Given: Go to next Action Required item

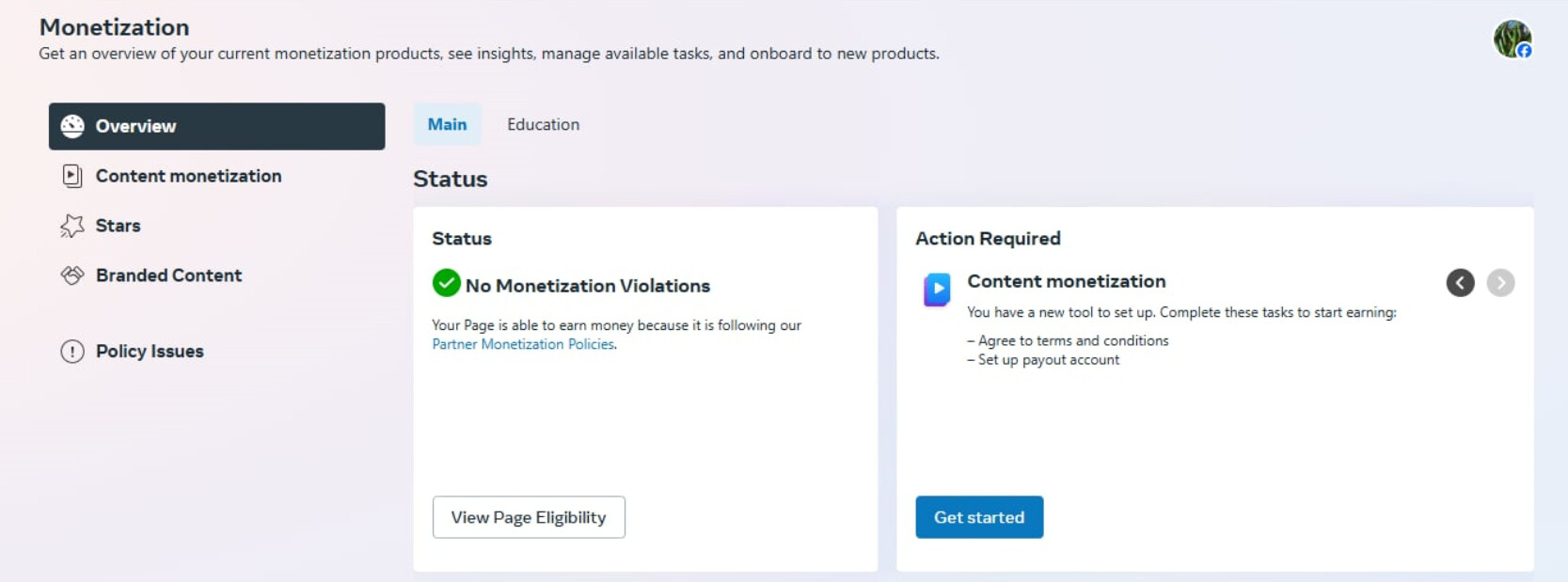Looking at the screenshot, I should 1500,283.
